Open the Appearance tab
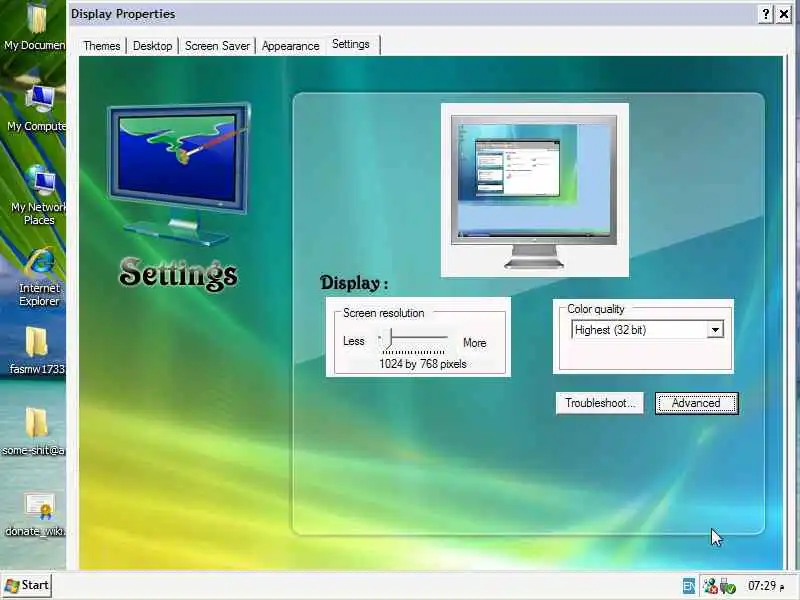Viewport: 800px width, 600px height. [x=290, y=46]
